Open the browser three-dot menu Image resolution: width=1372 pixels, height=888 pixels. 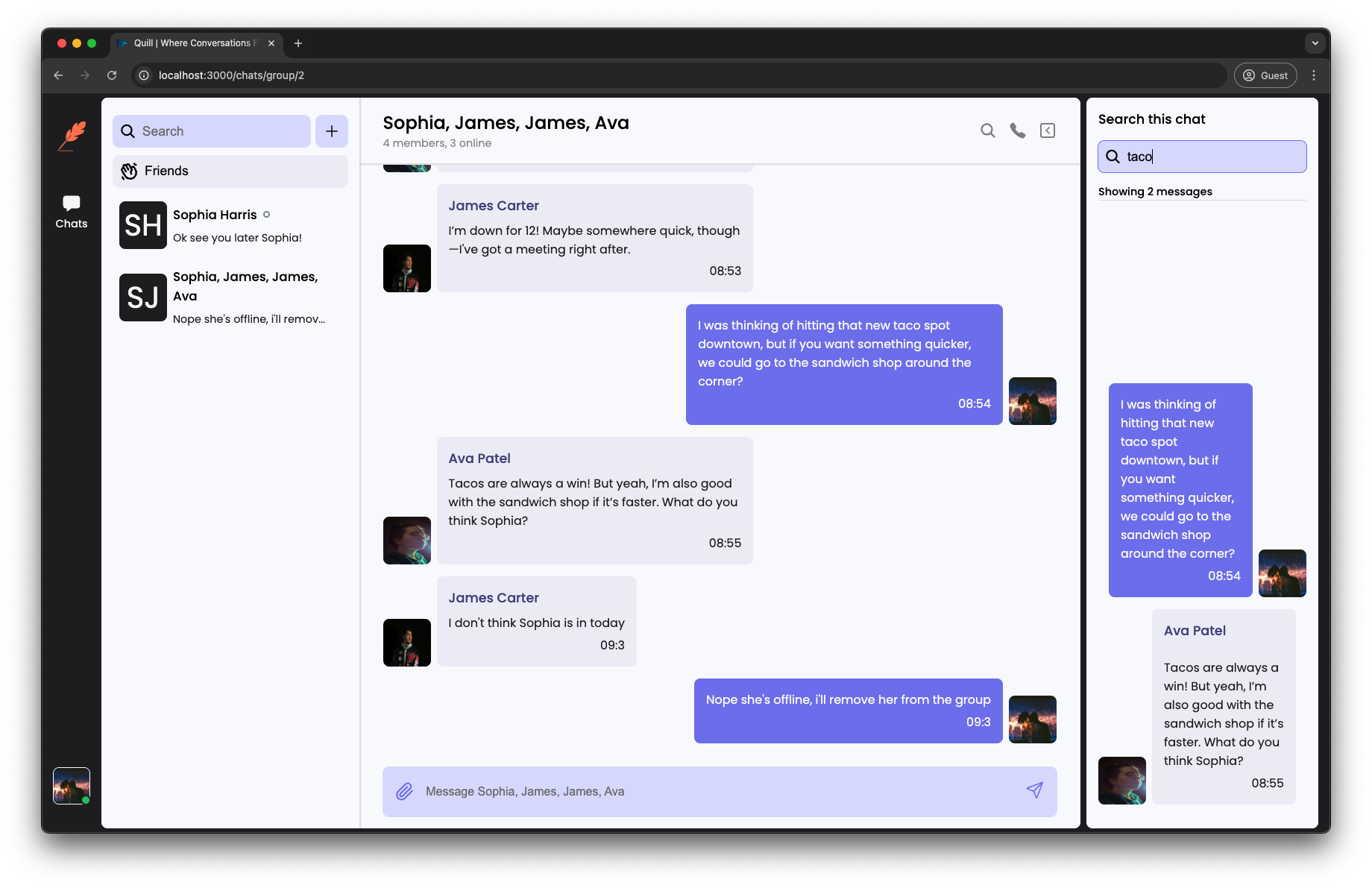[1314, 75]
